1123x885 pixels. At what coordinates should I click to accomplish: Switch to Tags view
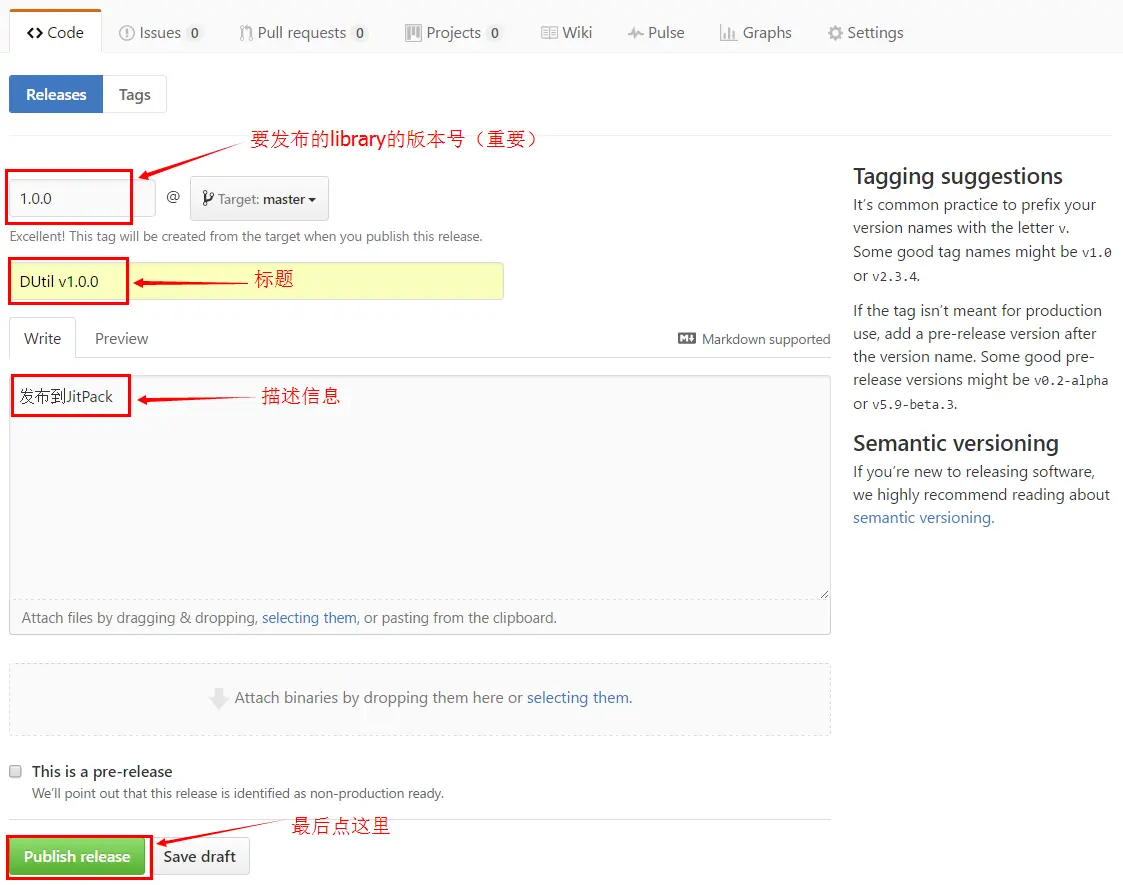coord(135,95)
